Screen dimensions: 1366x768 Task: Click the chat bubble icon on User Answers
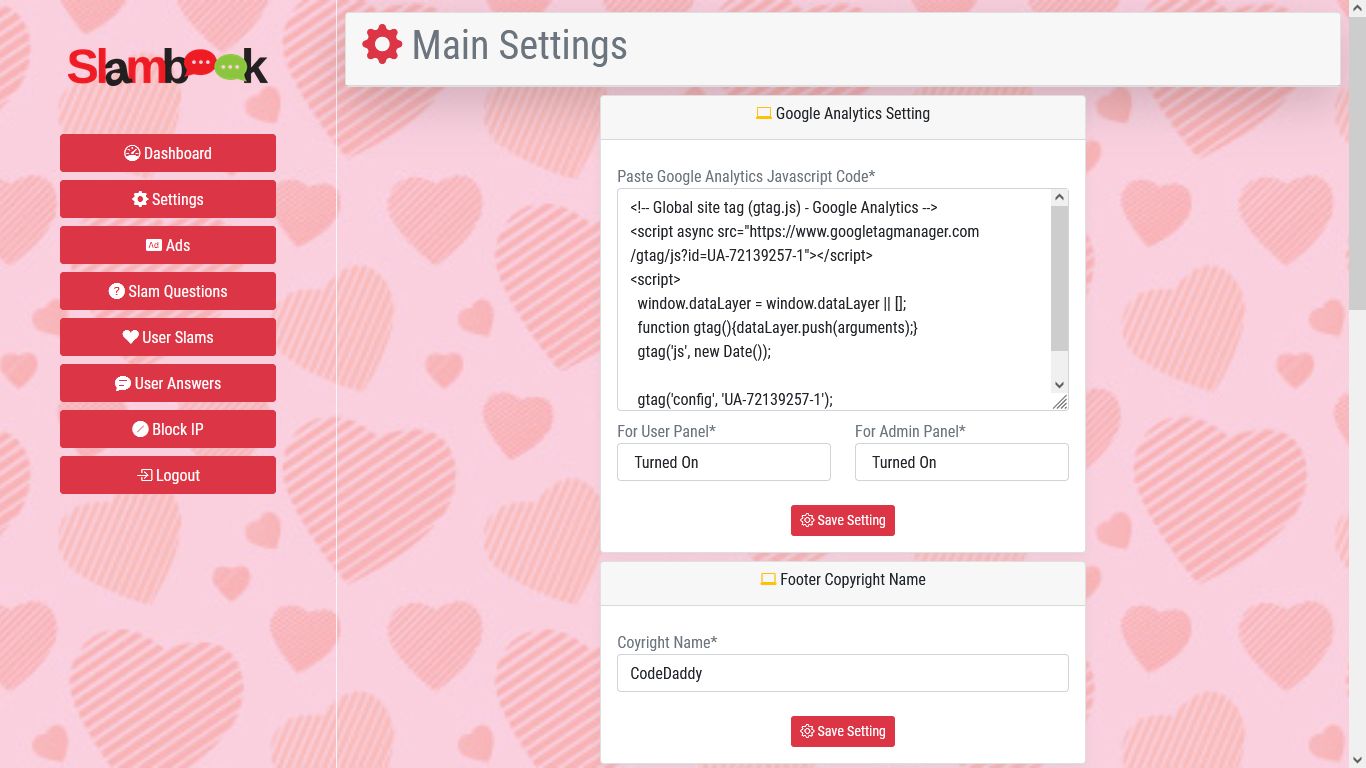122,383
